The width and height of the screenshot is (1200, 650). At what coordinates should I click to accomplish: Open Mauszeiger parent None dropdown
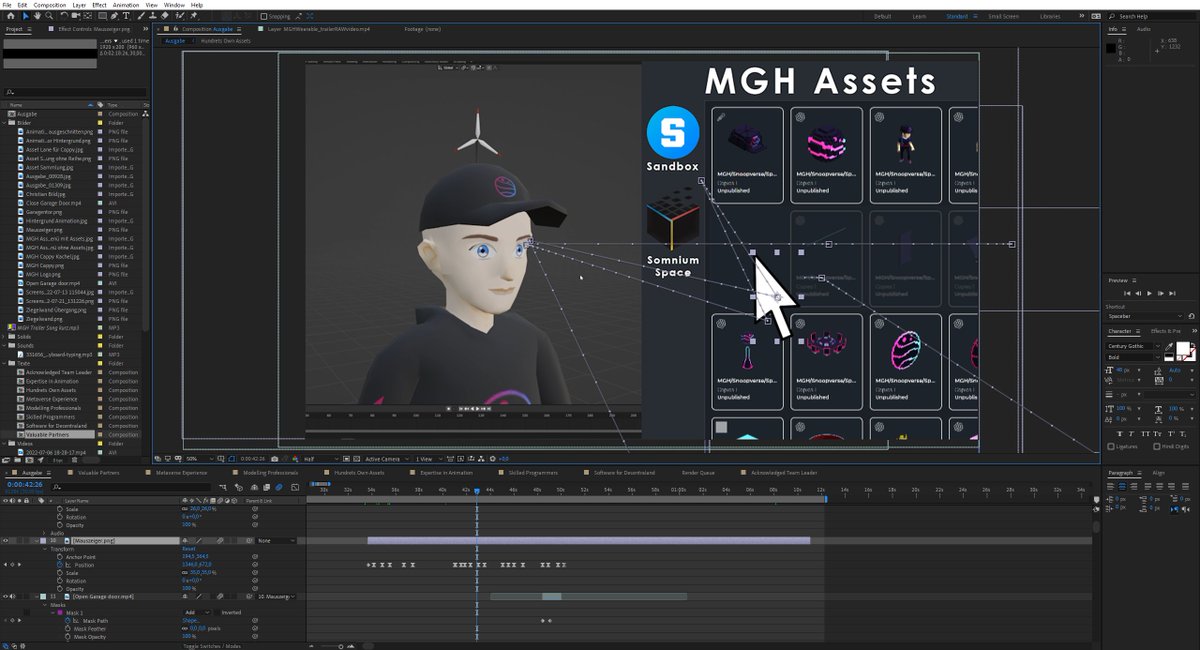click(276, 541)
